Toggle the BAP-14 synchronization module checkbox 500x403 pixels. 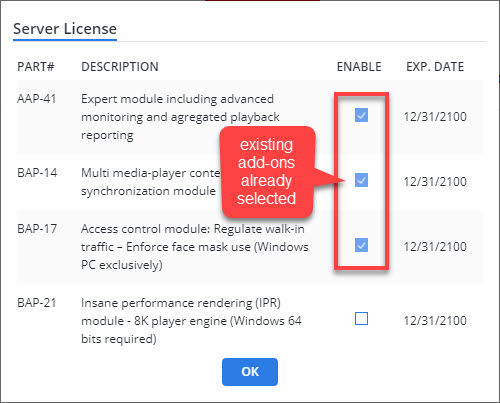(x=361, y=180)
